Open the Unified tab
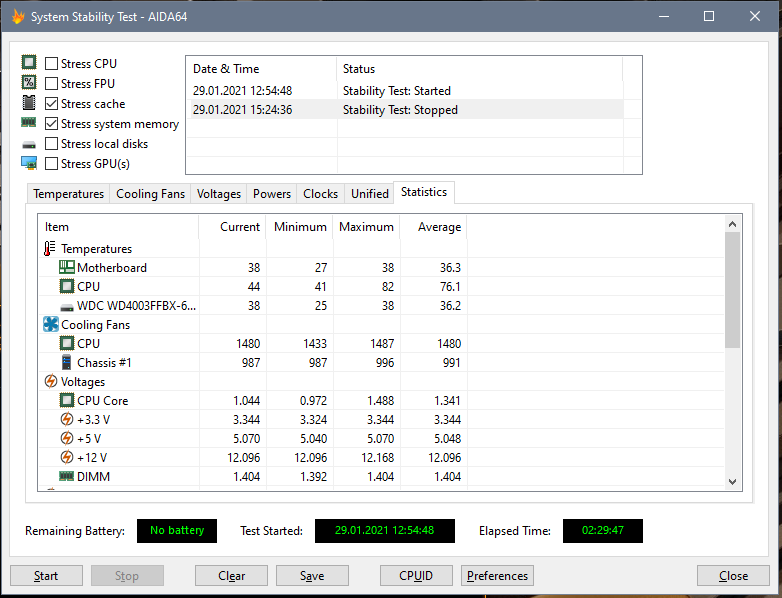The width and height of the screenshot is (782, 598). tap(370, 194)
